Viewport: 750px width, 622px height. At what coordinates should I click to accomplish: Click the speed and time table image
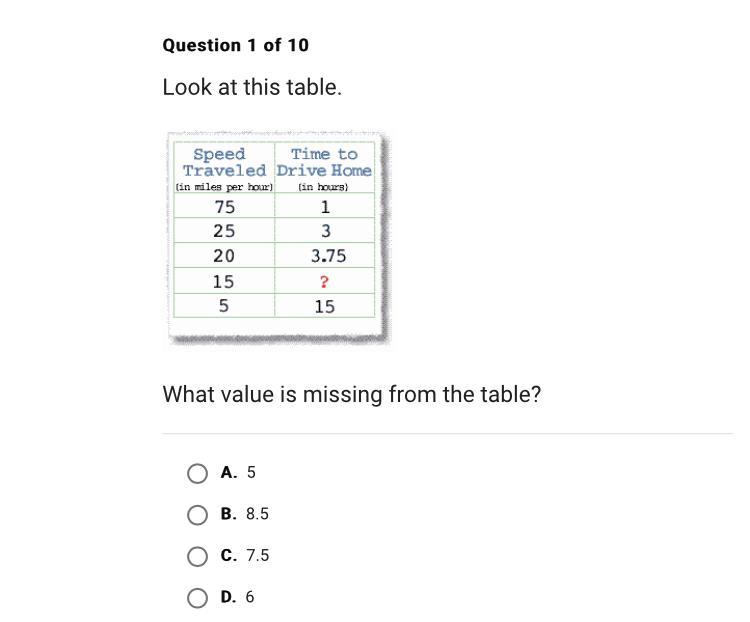pos(275,238)
